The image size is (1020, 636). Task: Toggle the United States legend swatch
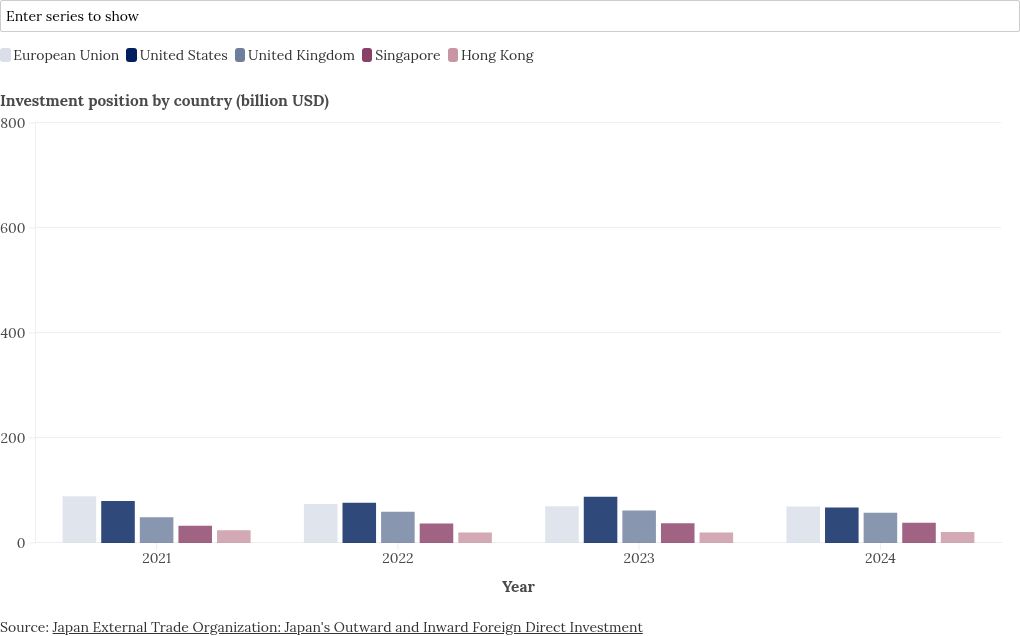132,56
